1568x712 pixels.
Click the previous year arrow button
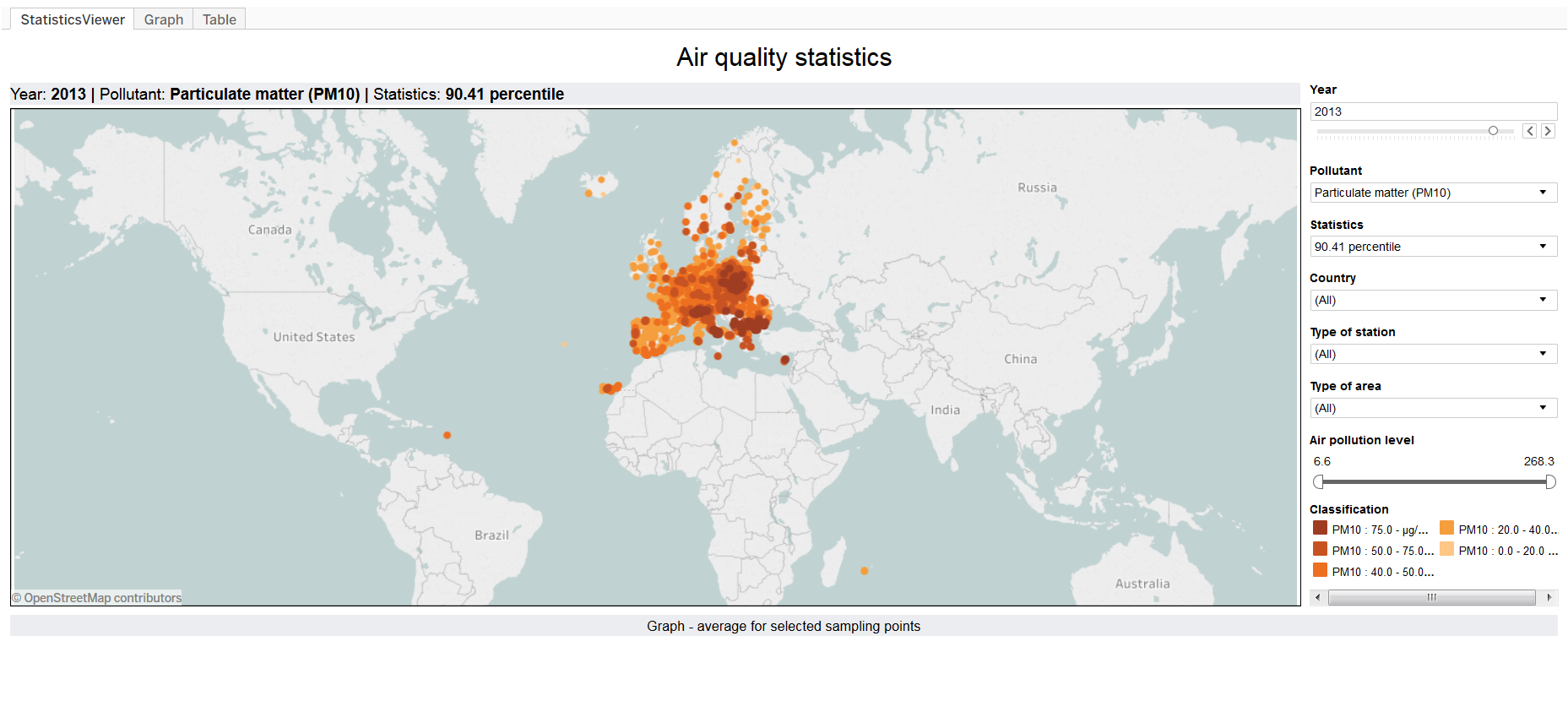pyautogui.click(x=1529, y=131)
